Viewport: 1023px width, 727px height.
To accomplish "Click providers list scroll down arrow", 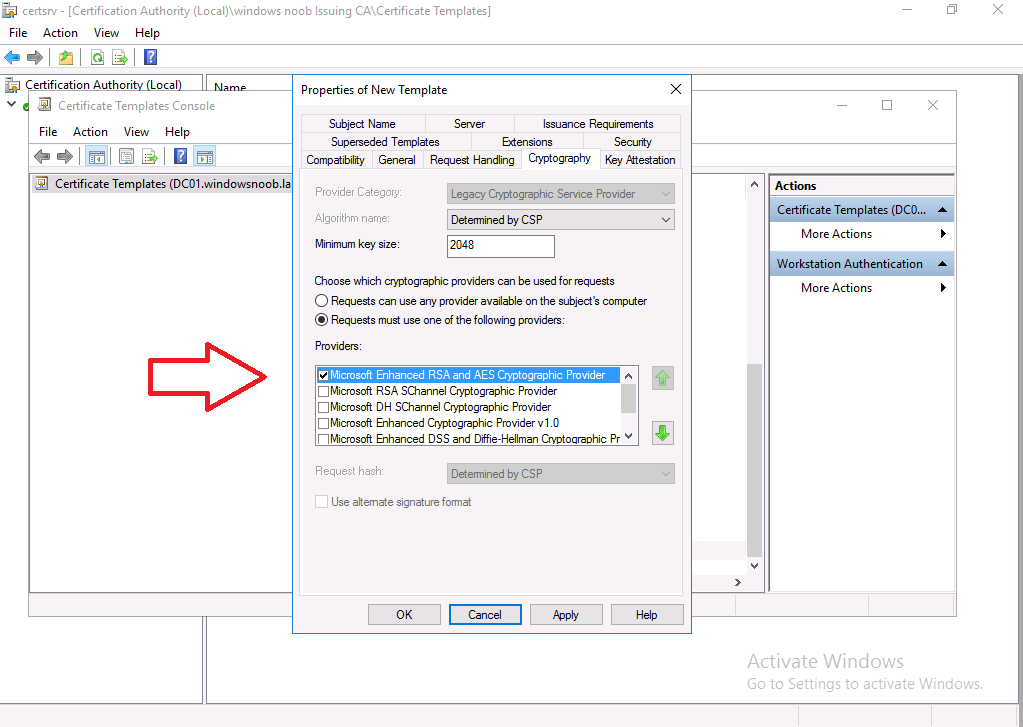I will click(x=628, y=437).
